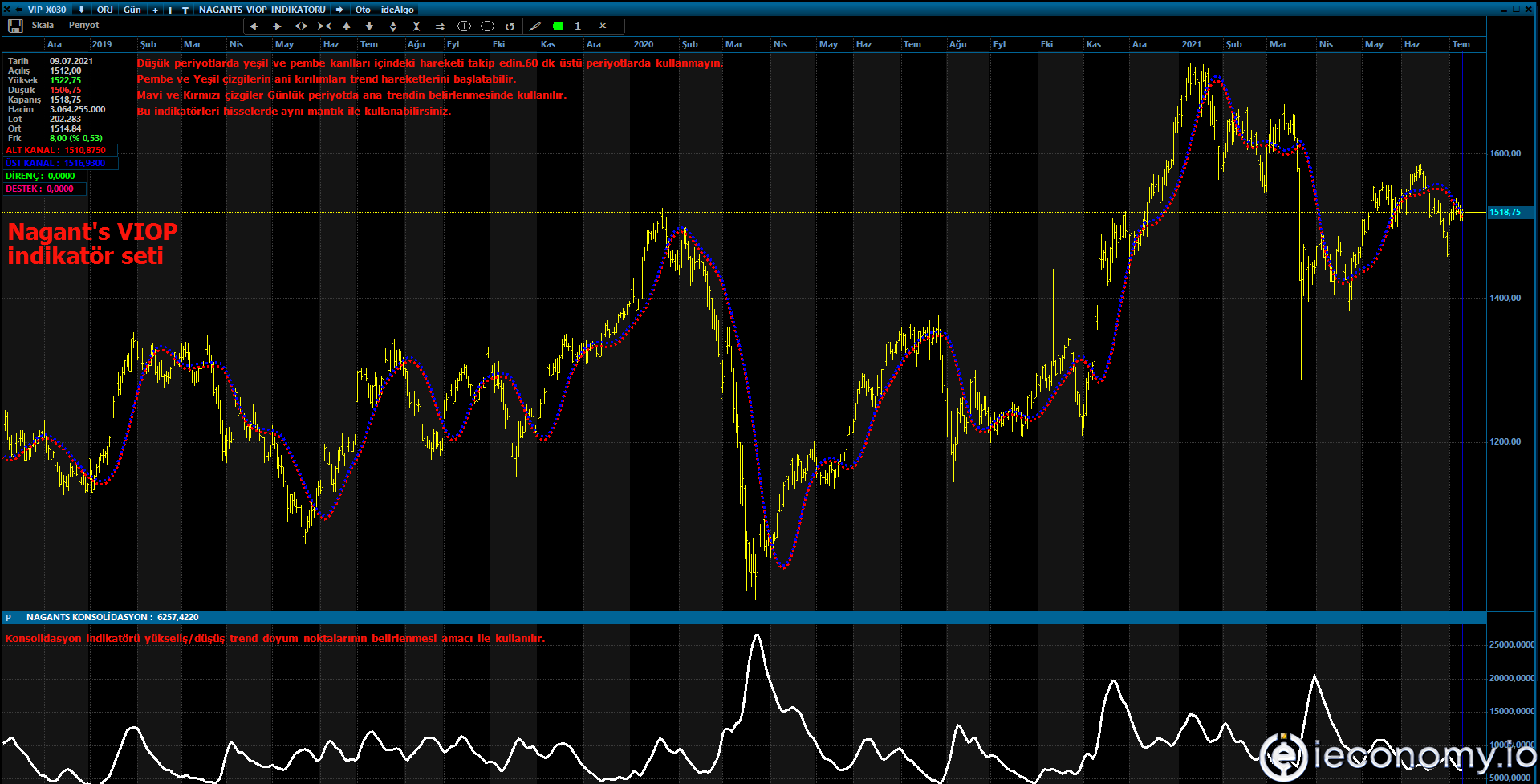Compress chart horizontally with inward arrows icon

(x=324, y=26)
